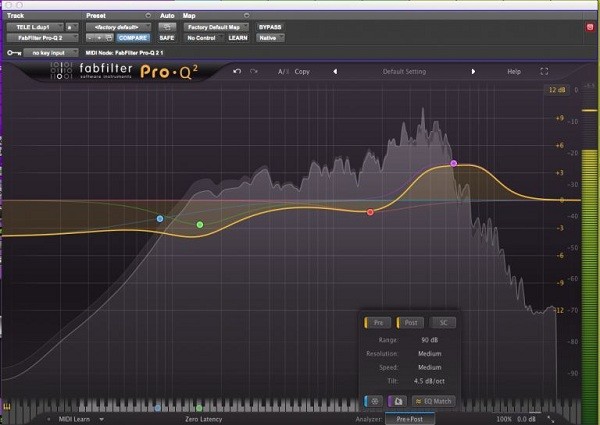Click the redo arrow icon
The width and height of the screenshot is (600, 425).
point(254,72)
